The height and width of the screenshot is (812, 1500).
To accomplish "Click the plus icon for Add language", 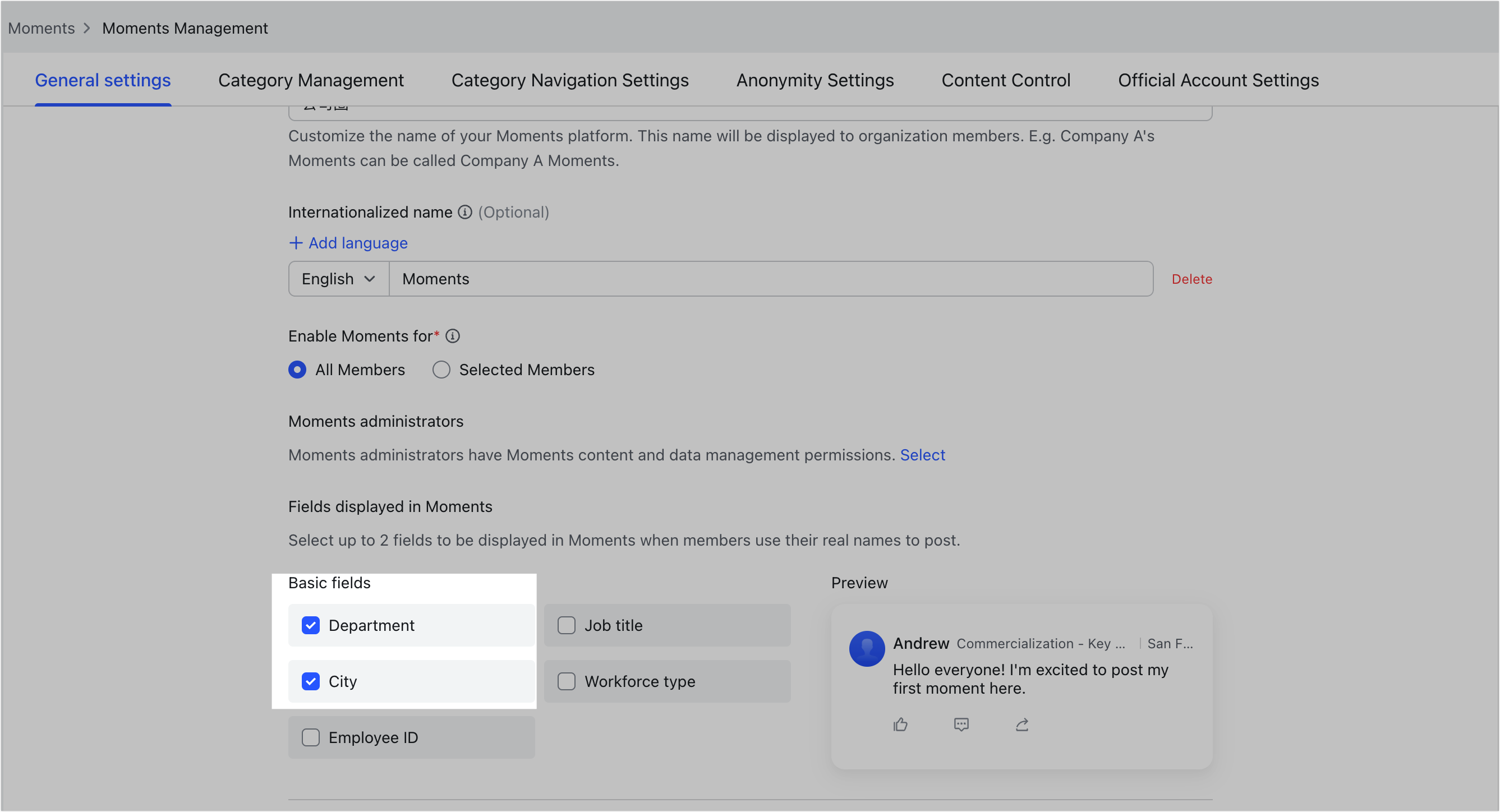I will [296, 243].
